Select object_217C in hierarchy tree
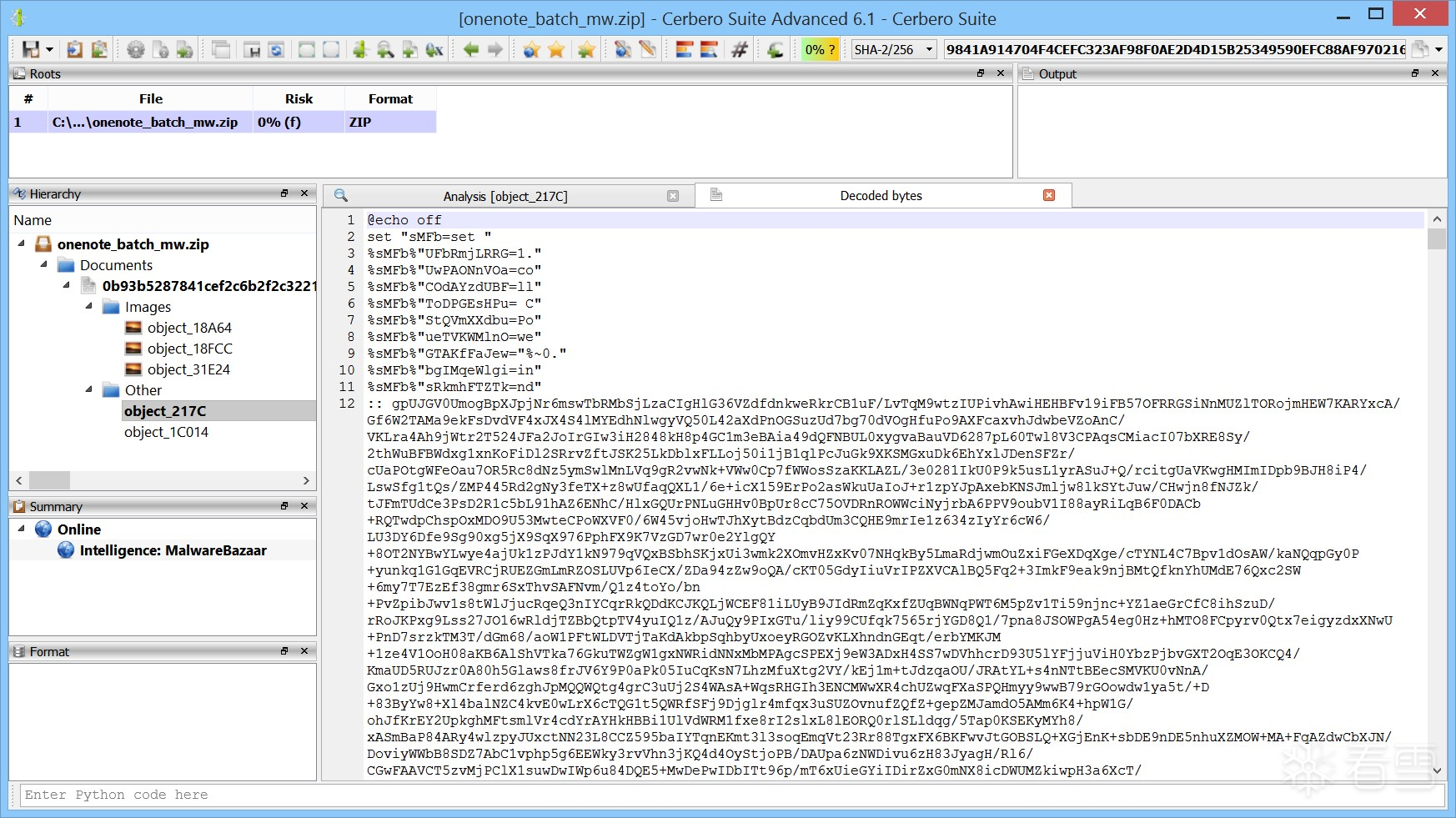1456x818 pixels. [165, 411]
